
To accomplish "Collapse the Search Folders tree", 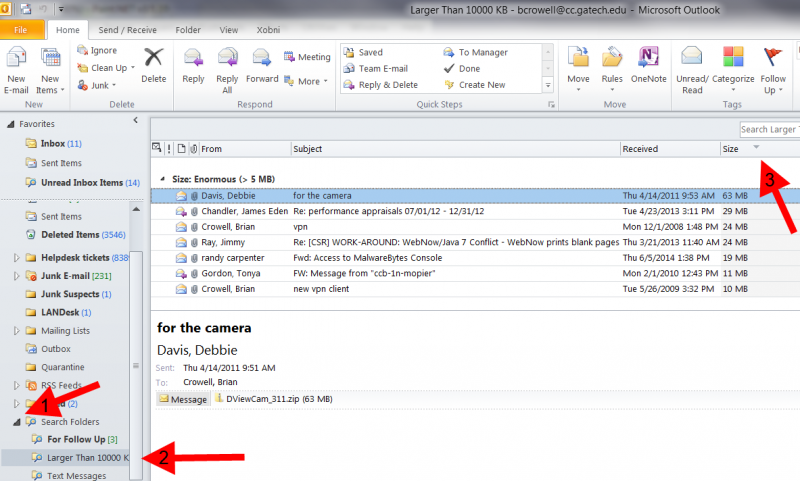I will pyautogui.click(x=16, y=423).
